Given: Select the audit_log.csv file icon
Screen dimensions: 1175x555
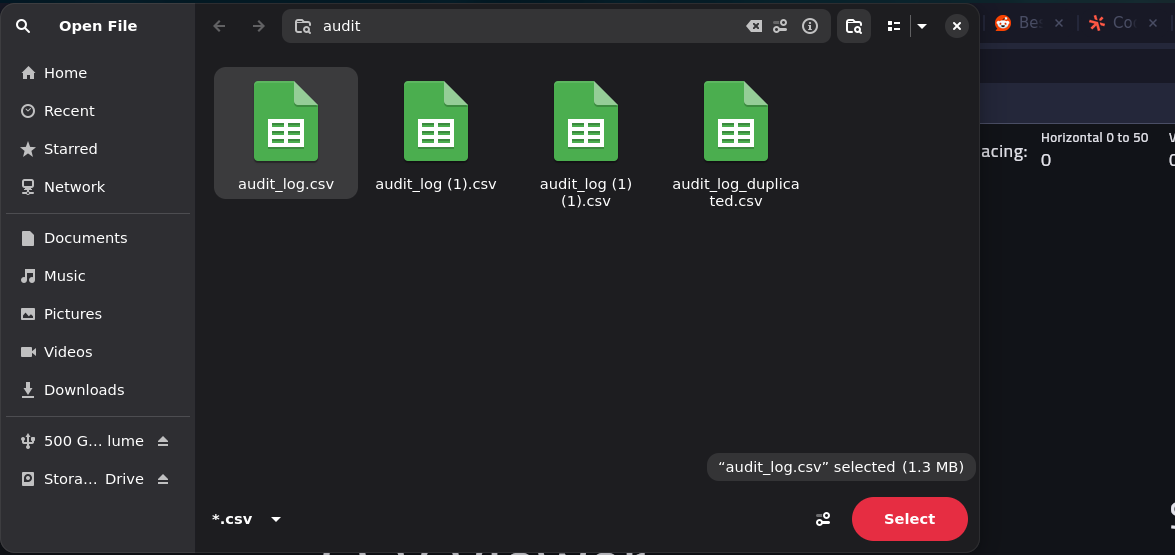Looking at the screenshot, I should coord(286,121).
